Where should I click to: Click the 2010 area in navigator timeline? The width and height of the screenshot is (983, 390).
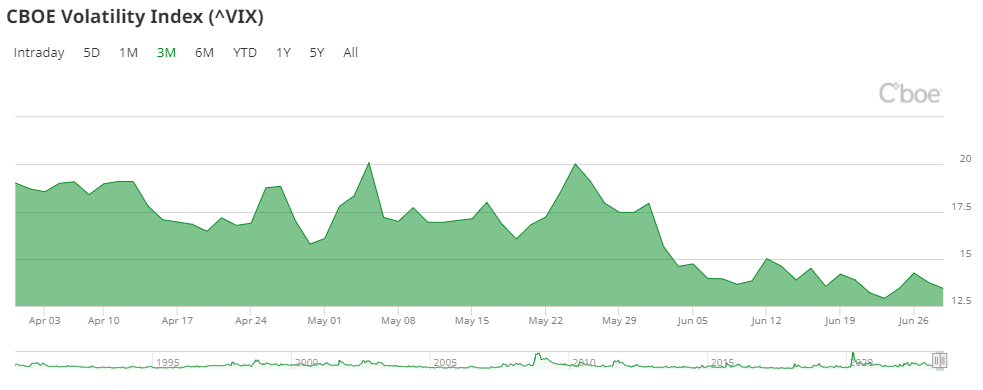(583, 362)
